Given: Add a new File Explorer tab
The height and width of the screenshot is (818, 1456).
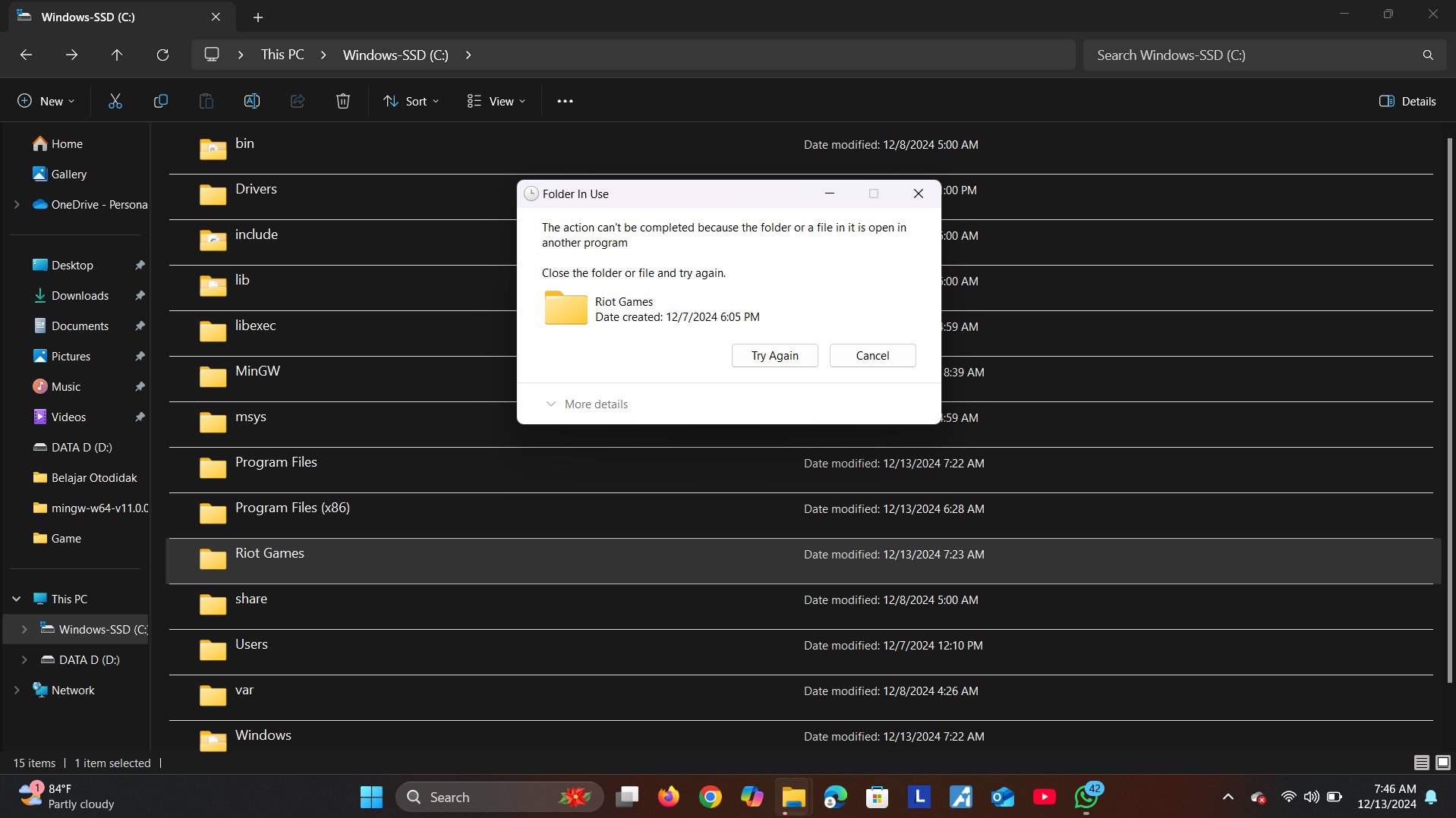Looking at the screenshot, I should (258, 17).
